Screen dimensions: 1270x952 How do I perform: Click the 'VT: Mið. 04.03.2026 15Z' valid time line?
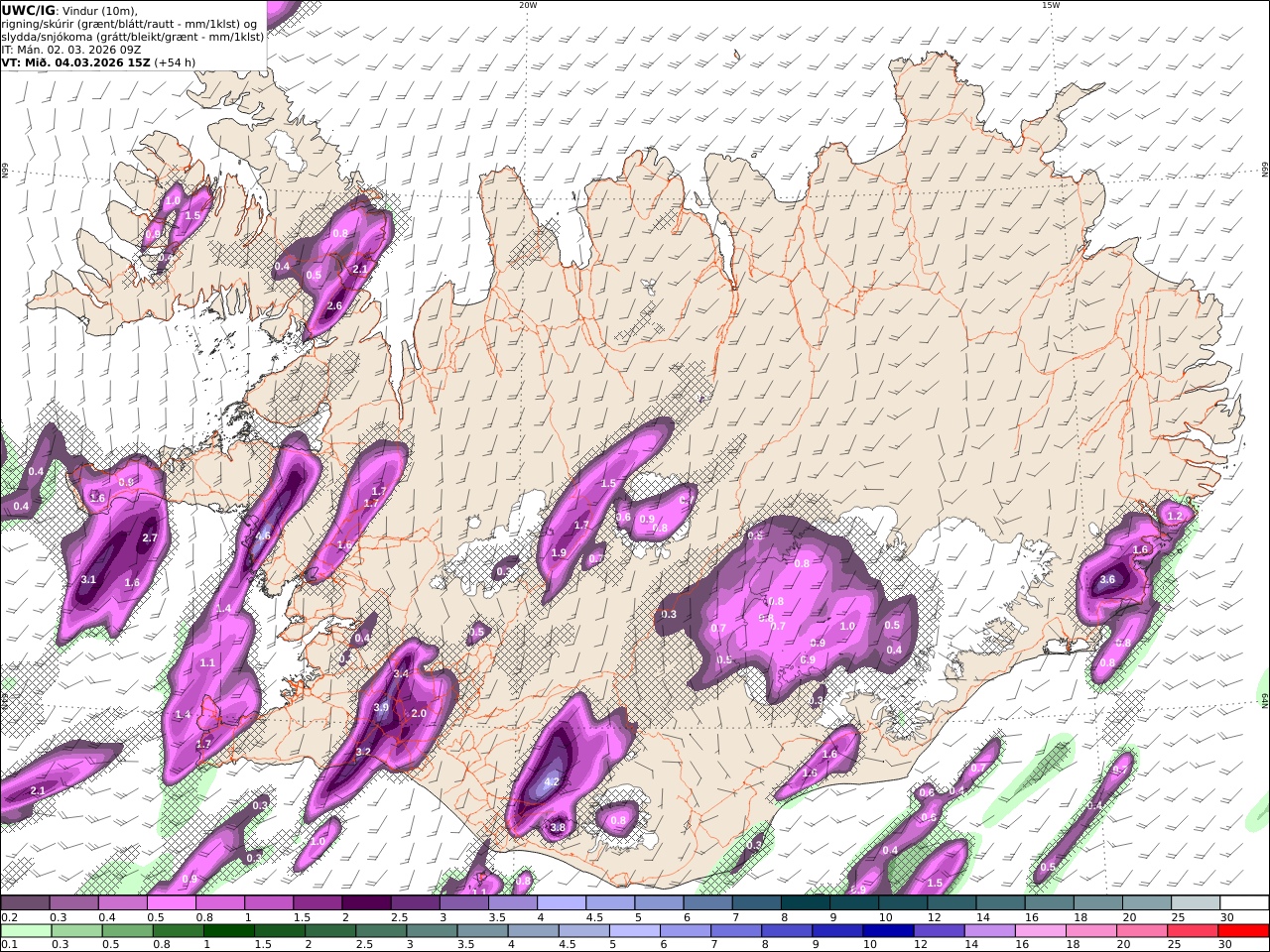(76, 61)
